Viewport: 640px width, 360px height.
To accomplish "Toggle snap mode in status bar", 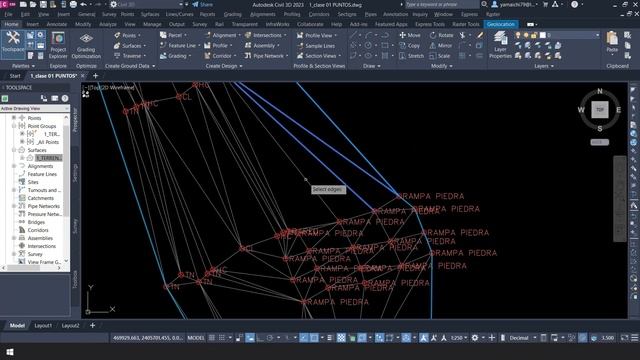I will point(222,338).
